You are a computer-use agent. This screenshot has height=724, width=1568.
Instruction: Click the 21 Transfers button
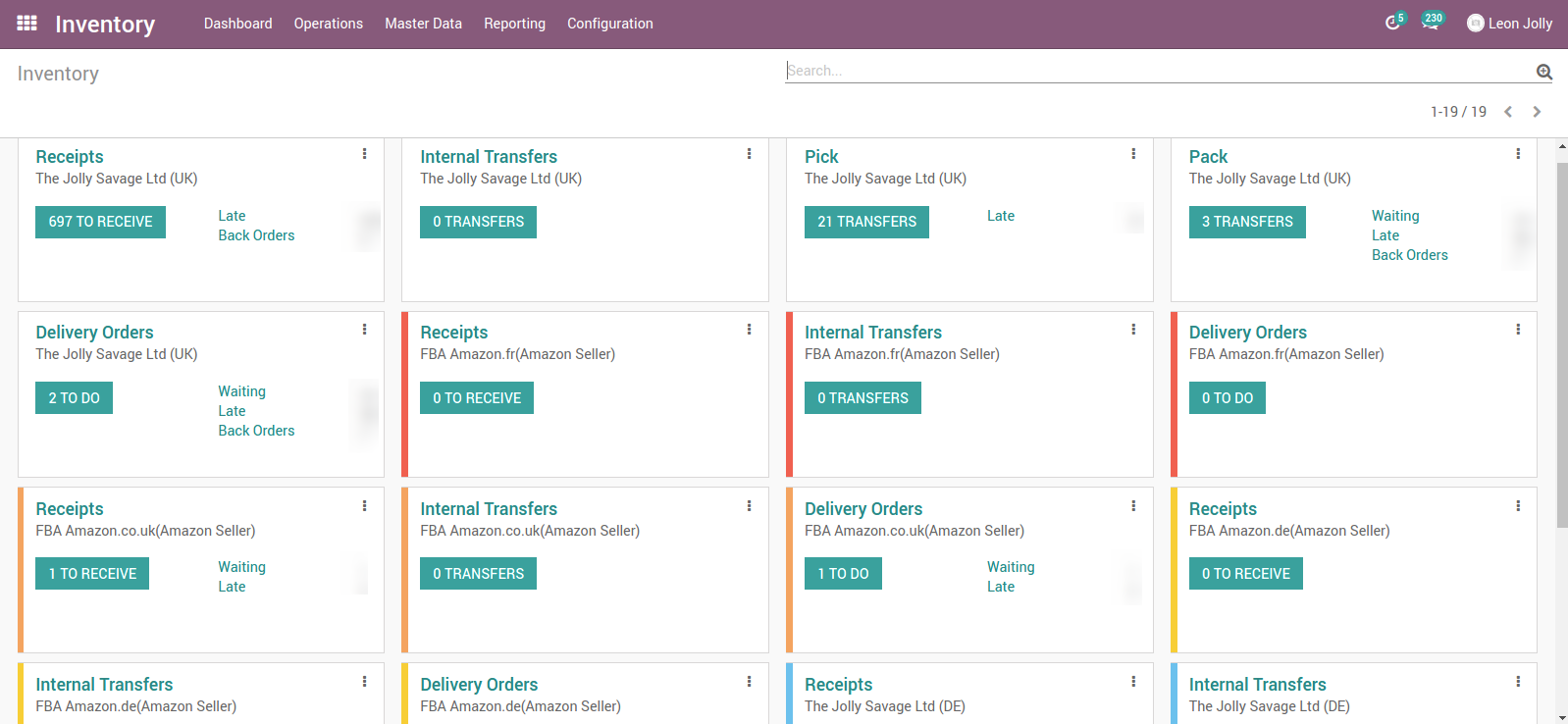click(x=866, y=222)
